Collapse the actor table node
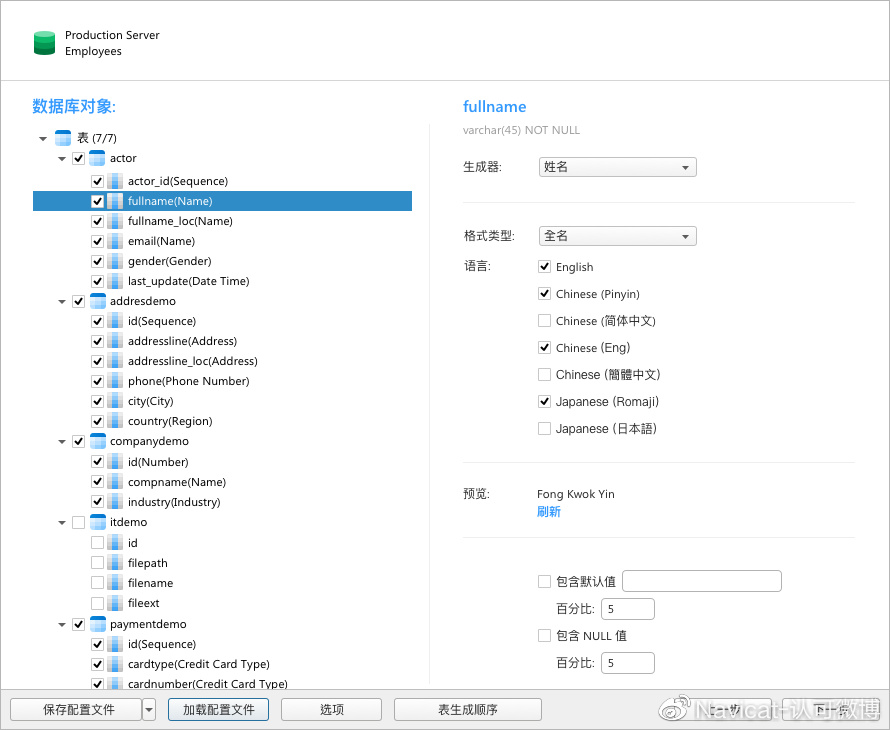This screenshot has width=890, height=730. 62,159
